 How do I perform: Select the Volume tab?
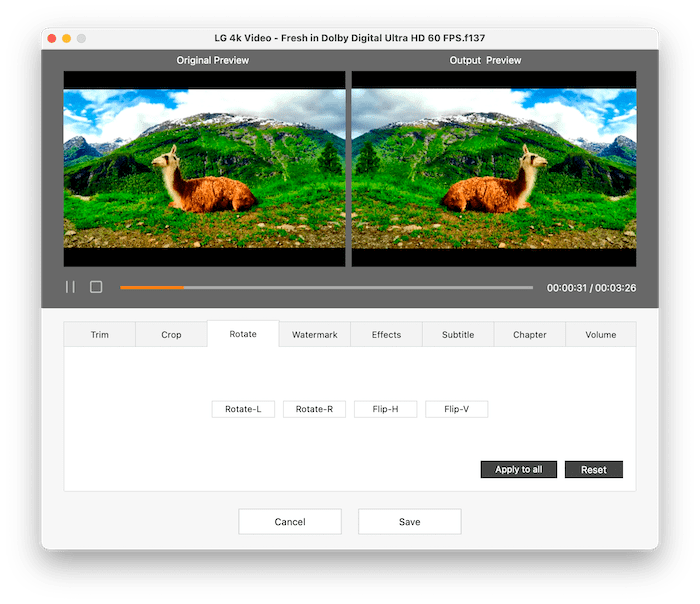[600, 334]
